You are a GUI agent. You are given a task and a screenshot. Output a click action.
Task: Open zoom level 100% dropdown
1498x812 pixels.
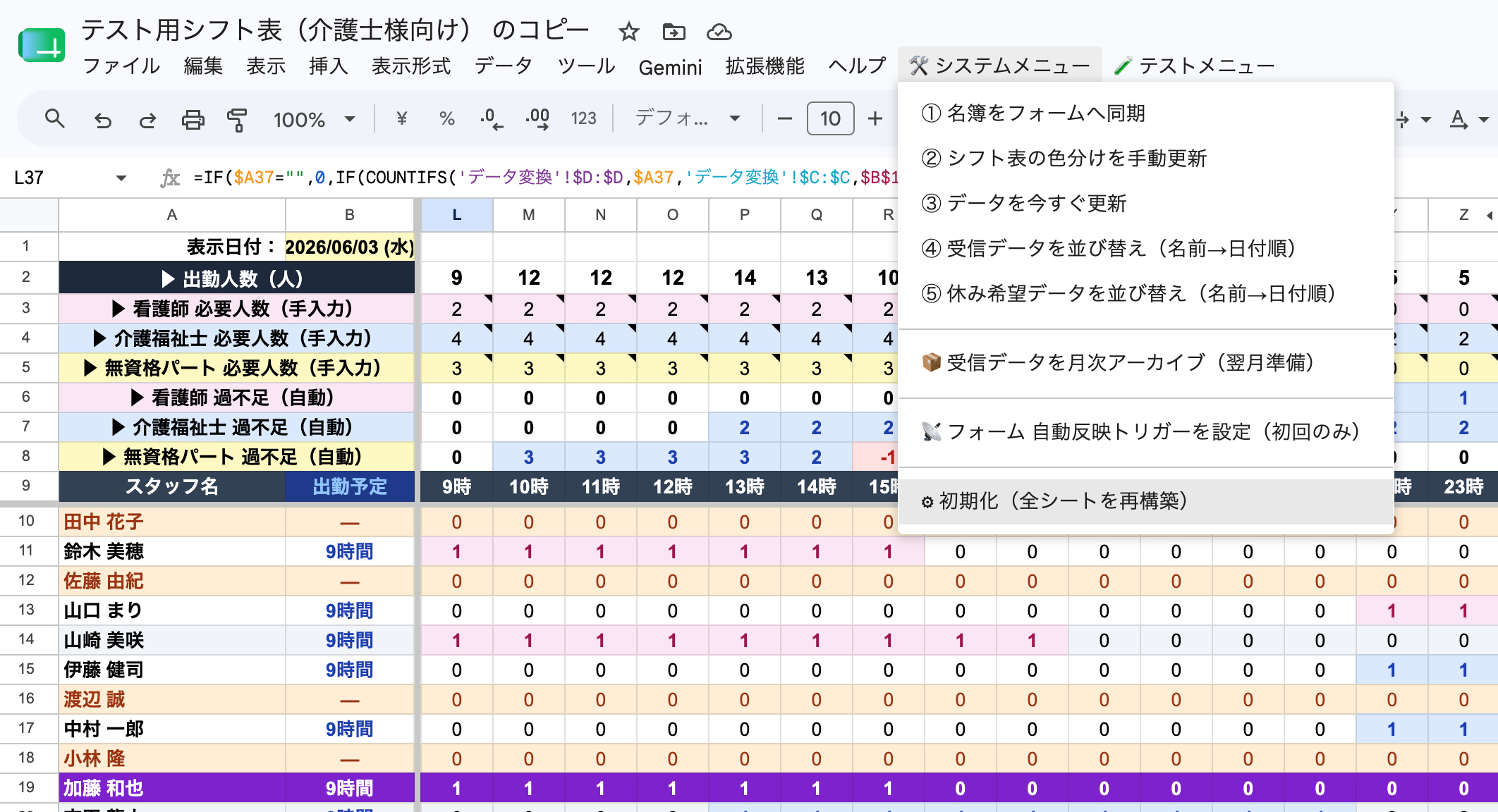[x=314, y=119]
